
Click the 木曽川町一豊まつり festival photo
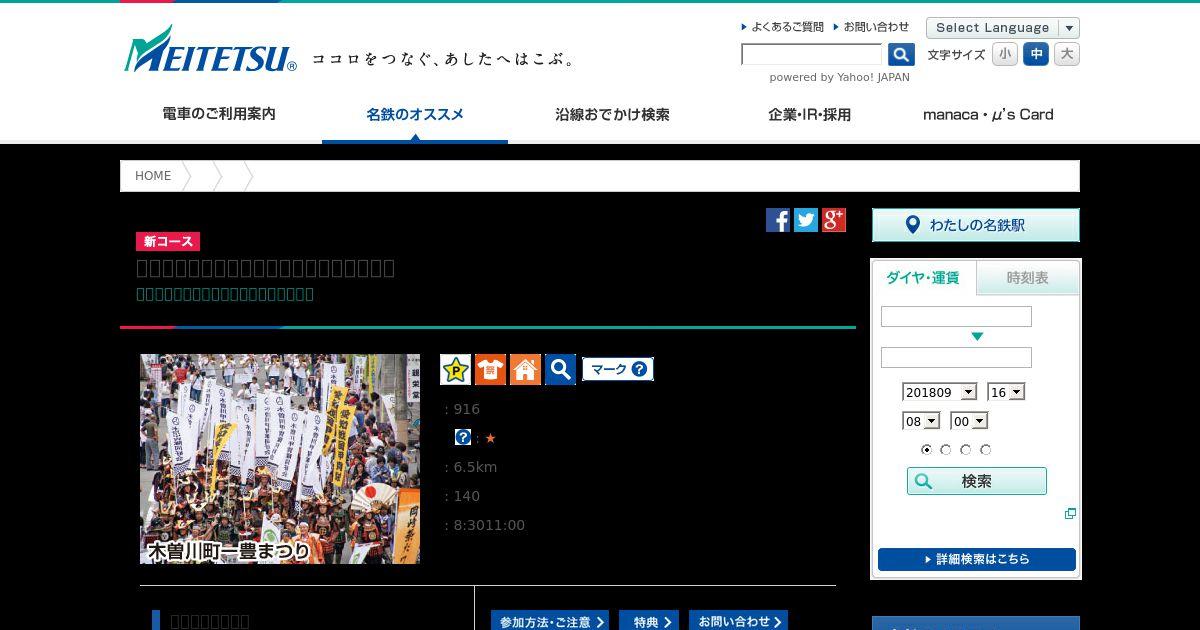pyautogui.click(x=280, y=459)
